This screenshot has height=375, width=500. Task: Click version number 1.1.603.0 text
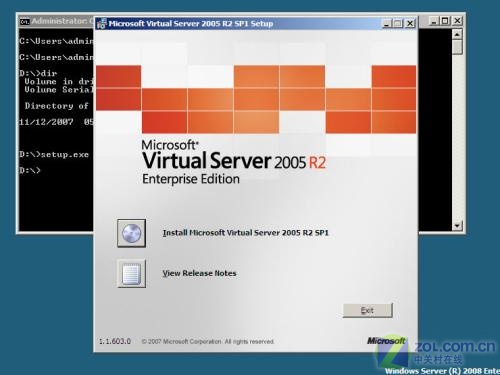coord(115,341)
